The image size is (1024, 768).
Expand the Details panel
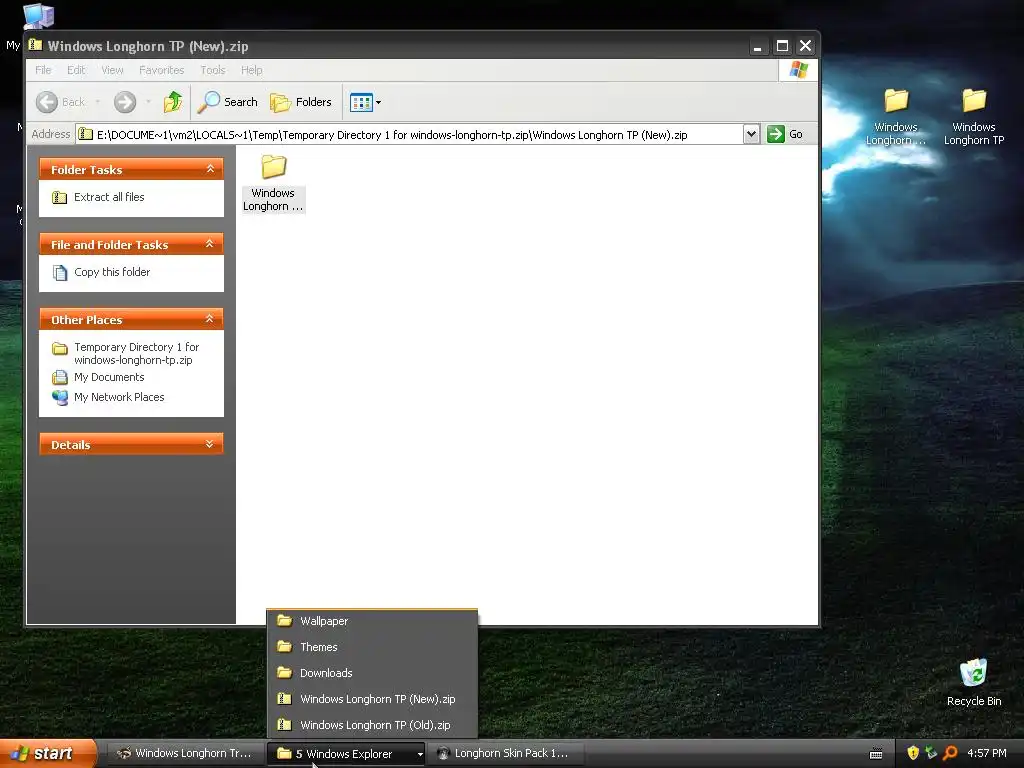210,444
